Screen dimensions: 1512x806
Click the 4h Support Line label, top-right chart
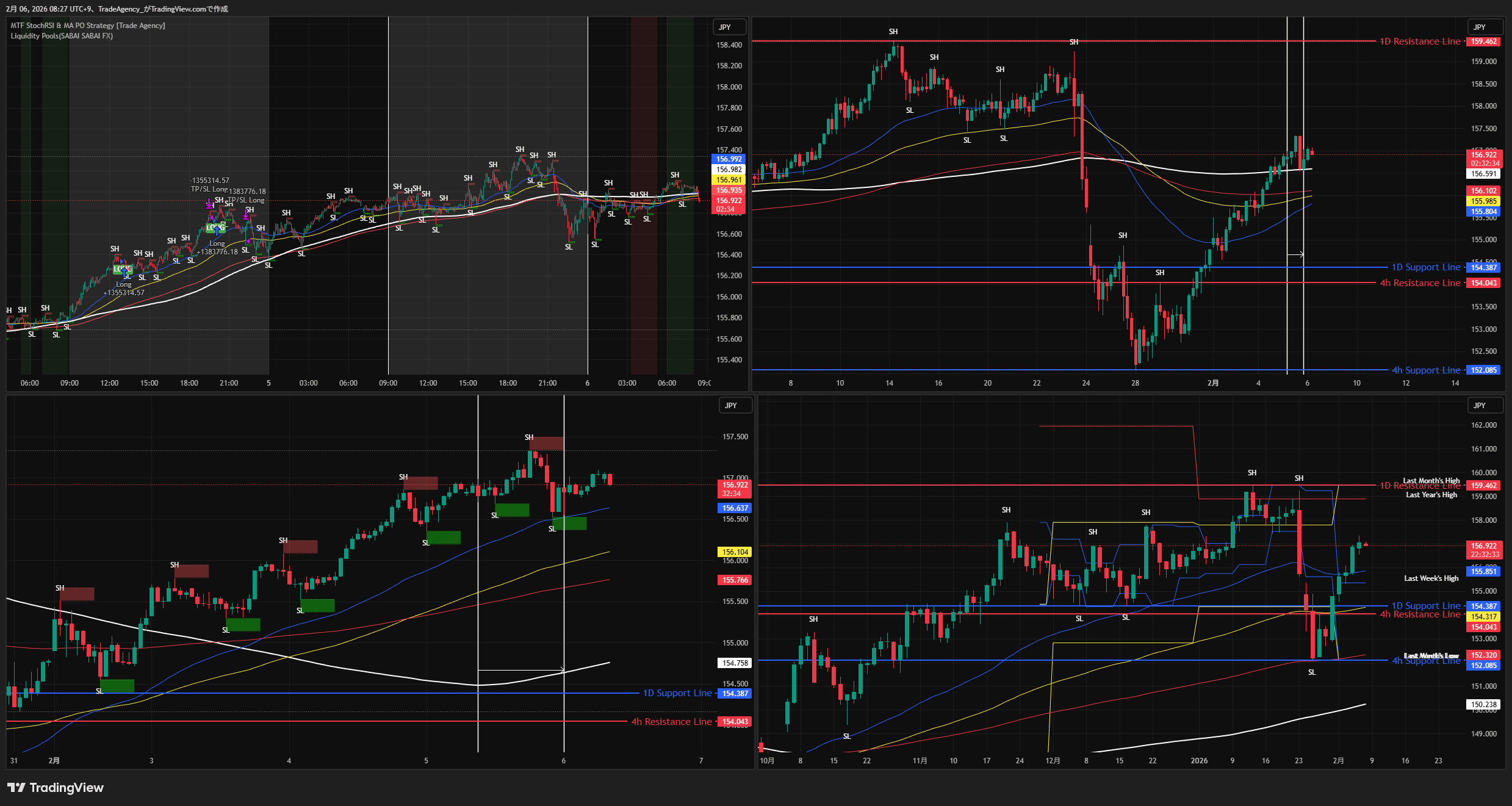[x=1426, y=370]
